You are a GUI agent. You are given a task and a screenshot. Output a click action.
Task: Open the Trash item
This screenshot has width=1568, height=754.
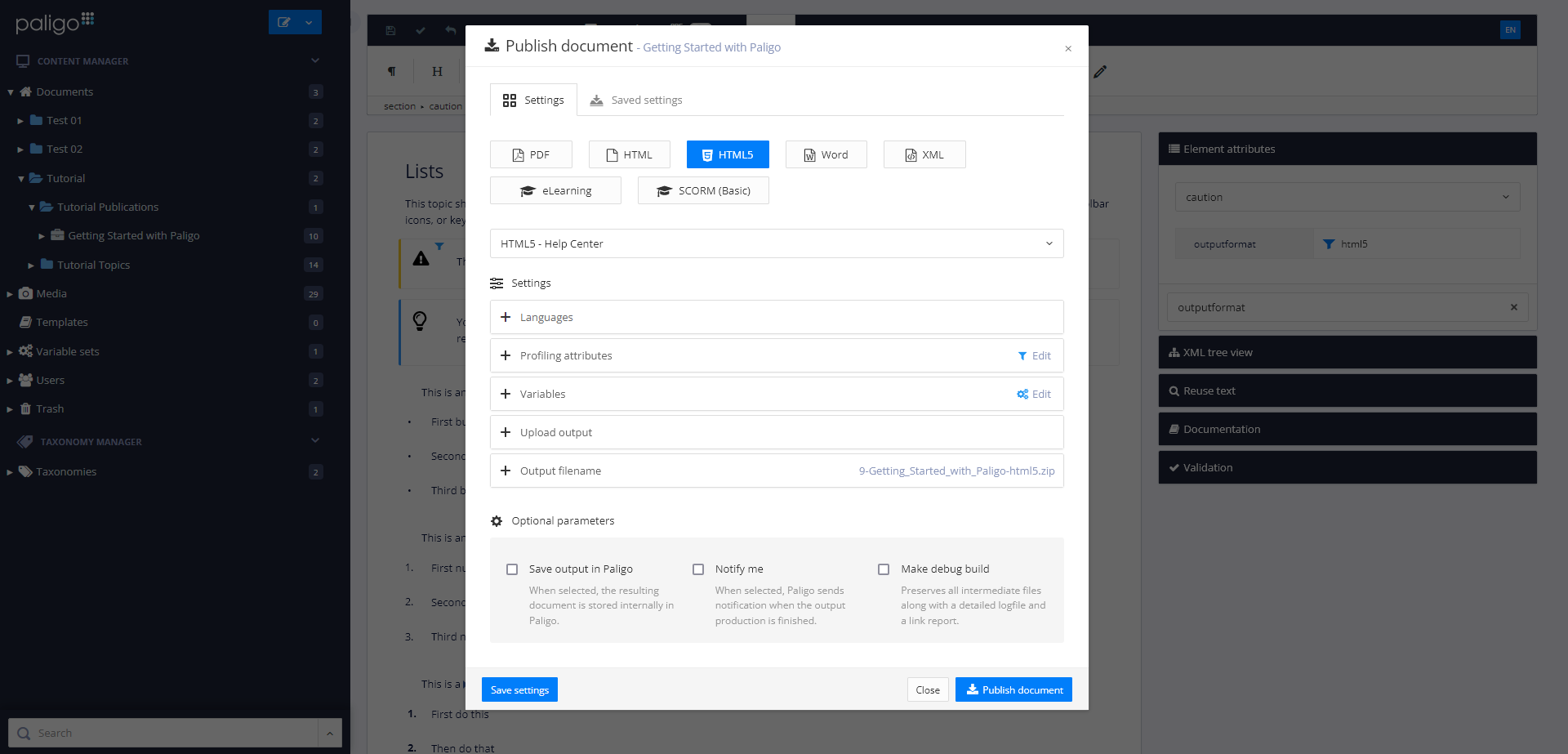tap(49, 408)
